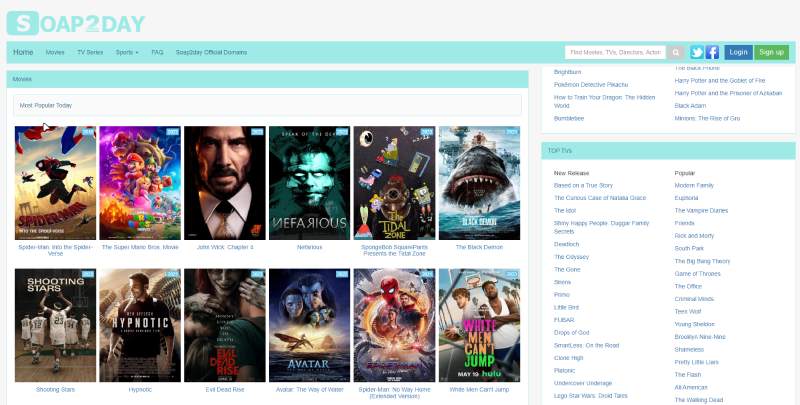Open the Hypnotic poster

140,325
